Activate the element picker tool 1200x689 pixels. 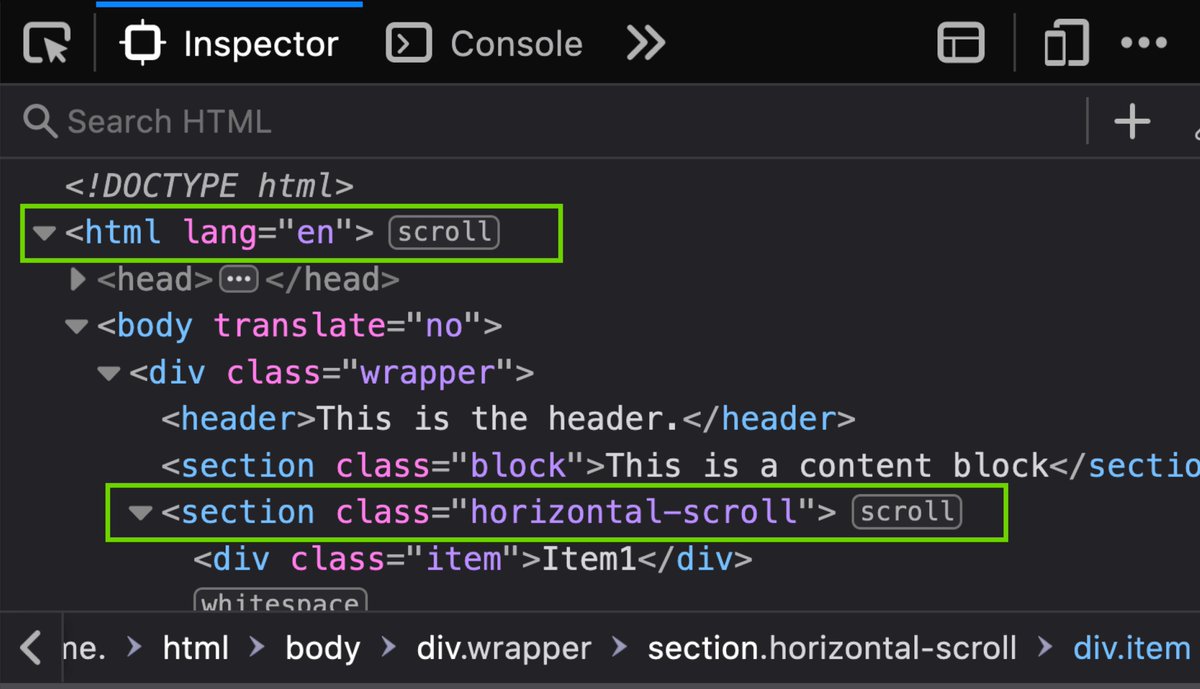(x=46, y=44)
